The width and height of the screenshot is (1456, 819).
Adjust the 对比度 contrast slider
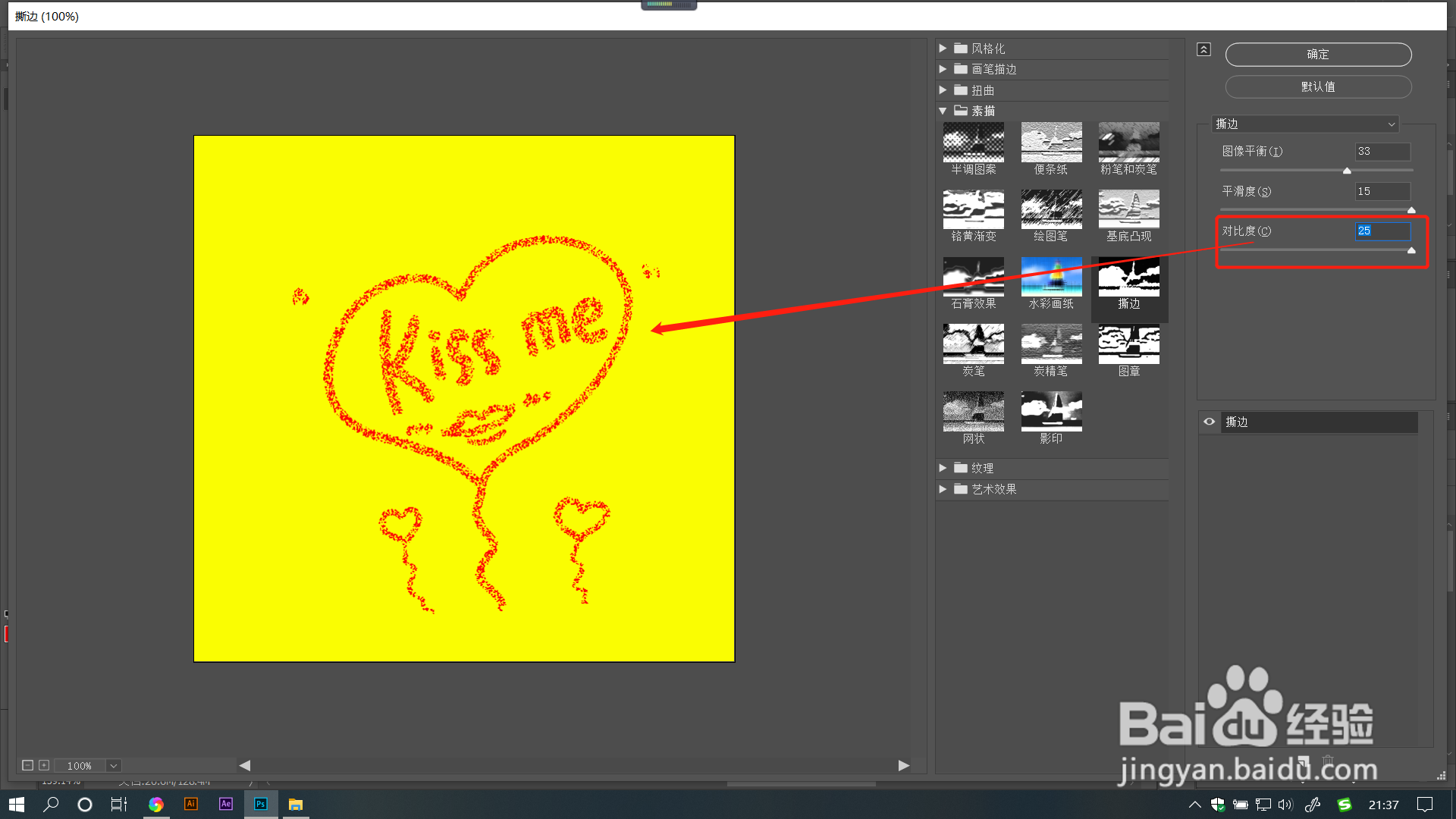coord(1411,250)
